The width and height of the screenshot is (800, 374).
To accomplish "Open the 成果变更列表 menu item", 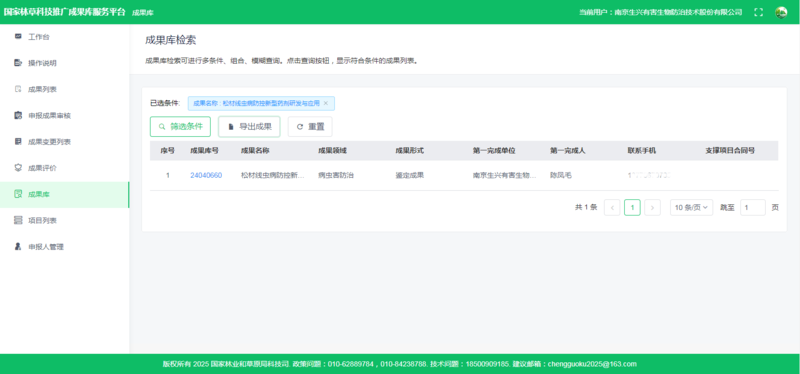I will (x=64, y=141).
